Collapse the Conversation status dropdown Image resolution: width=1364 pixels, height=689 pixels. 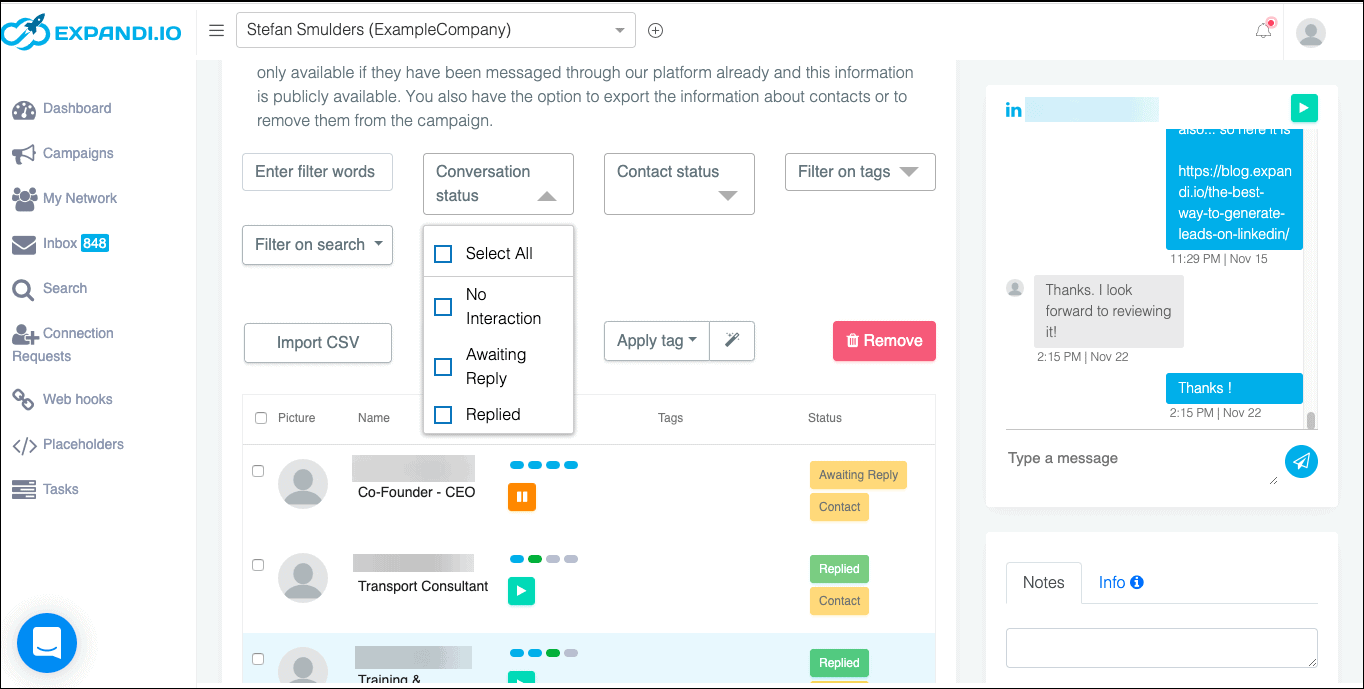(x=498, y=184)
